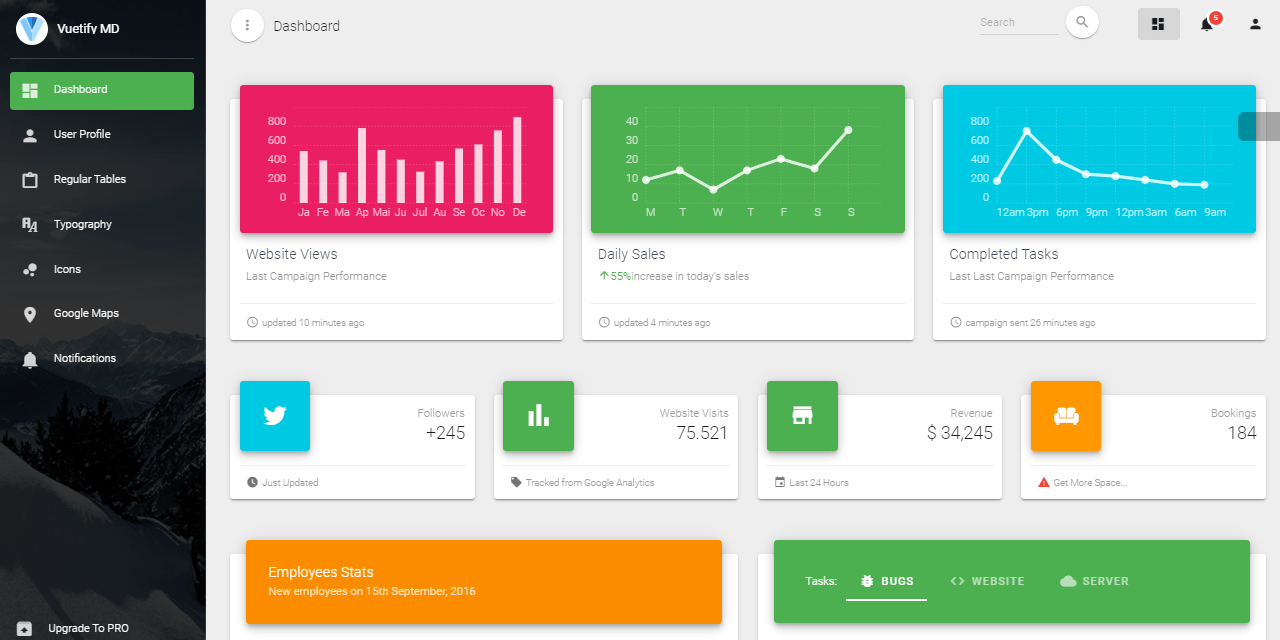Open notifications using the bell icon
Viewport: 1280px width, 640px height.
(x=1206, y=24)
